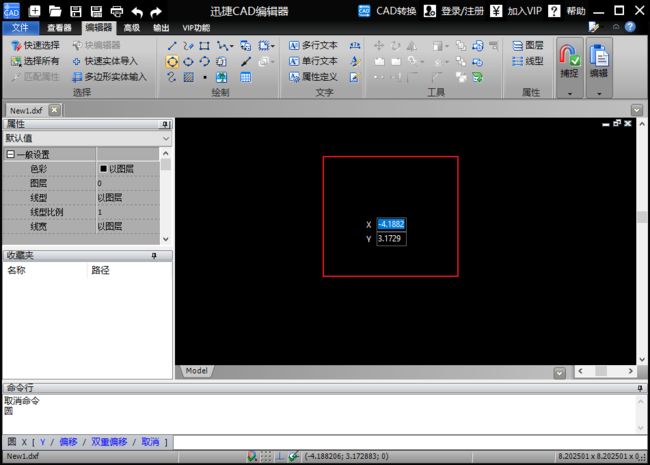Click the freehand polyline pencil tool
Screen dimensions: 650x465
coord(189,46)
